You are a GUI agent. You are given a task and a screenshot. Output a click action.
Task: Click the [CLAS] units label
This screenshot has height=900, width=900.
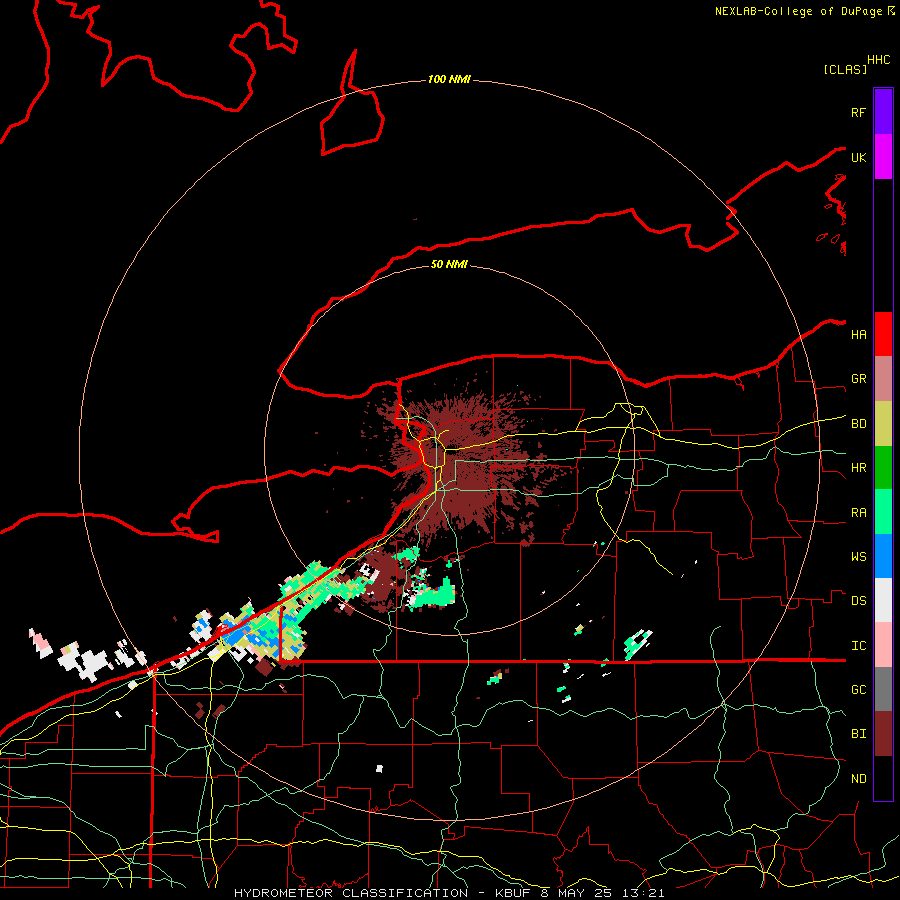tap(845, 69)
